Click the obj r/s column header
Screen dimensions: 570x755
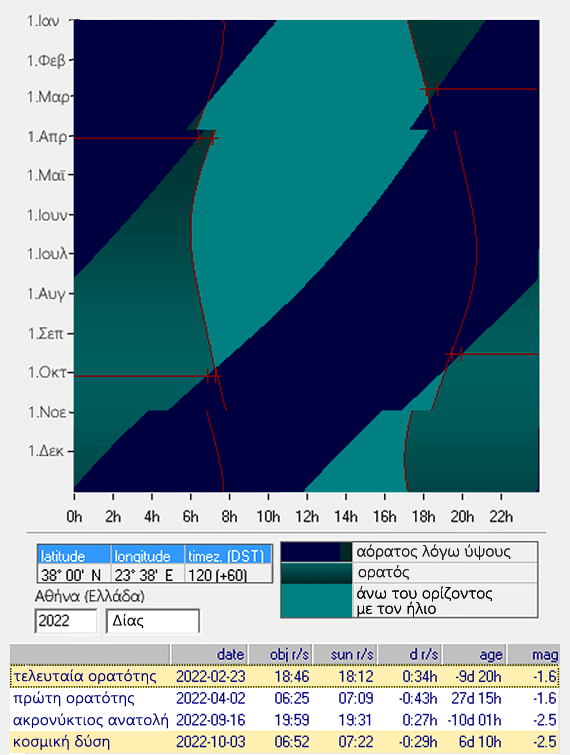point(280,654)
